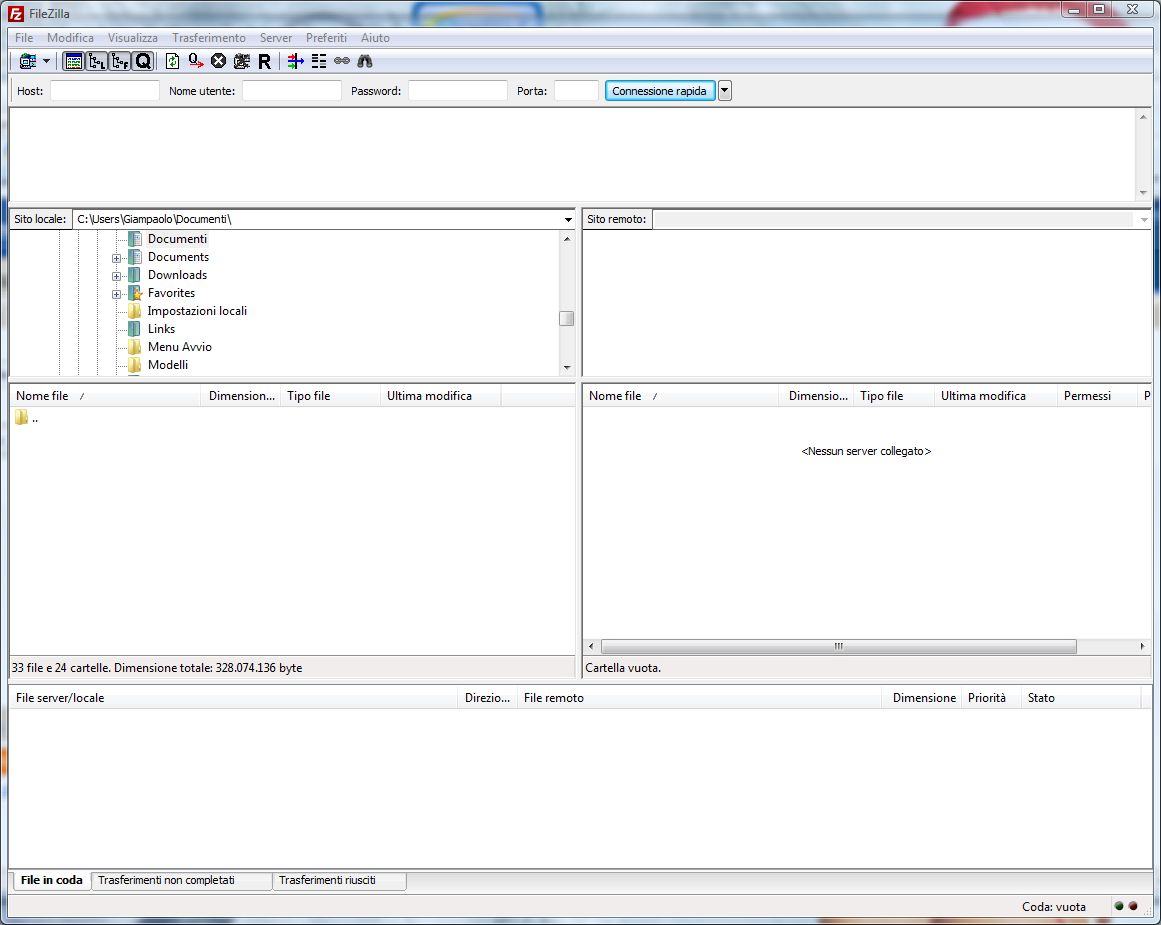Focus the Host input field
1161x925 pixels.
pyautogui.click(x=104, y=91)
